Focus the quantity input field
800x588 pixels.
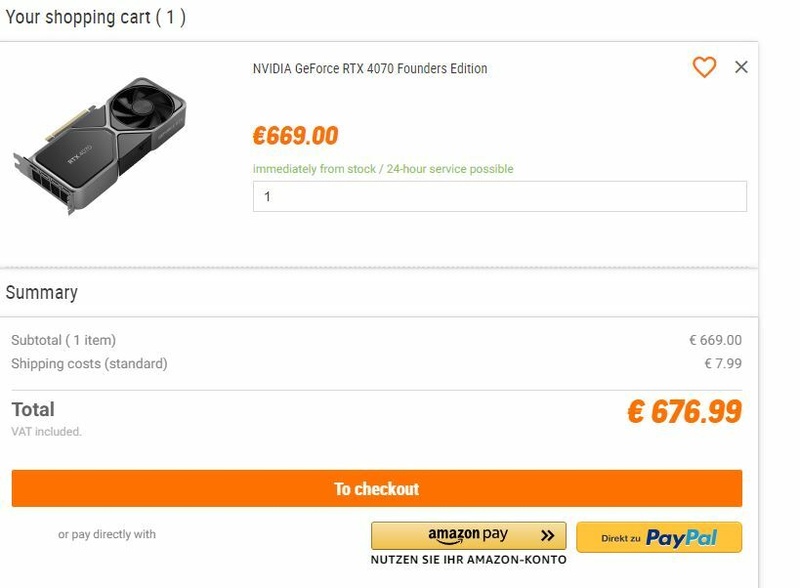point(499,197)
